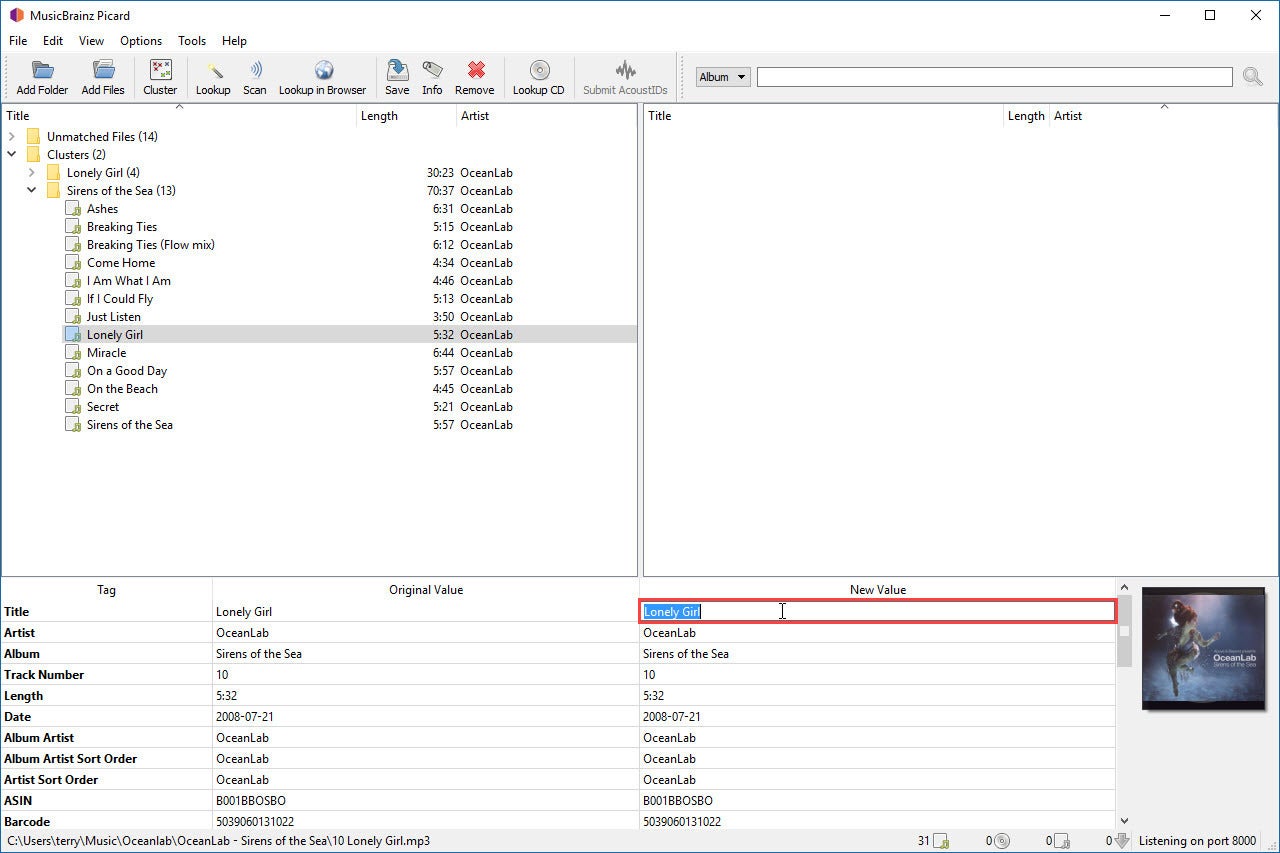Image resolution: width=1280 pixels, height=853 pixels.
Task: Select the Add Folder icon
Action: 42,76
